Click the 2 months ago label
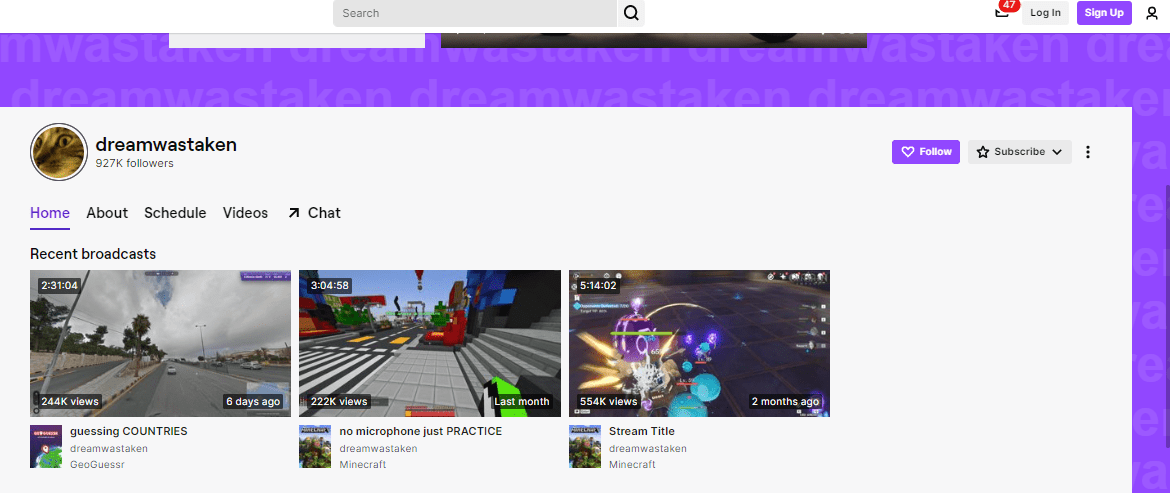Screen dimensions: 1170x493 click(x=785, y=401)
